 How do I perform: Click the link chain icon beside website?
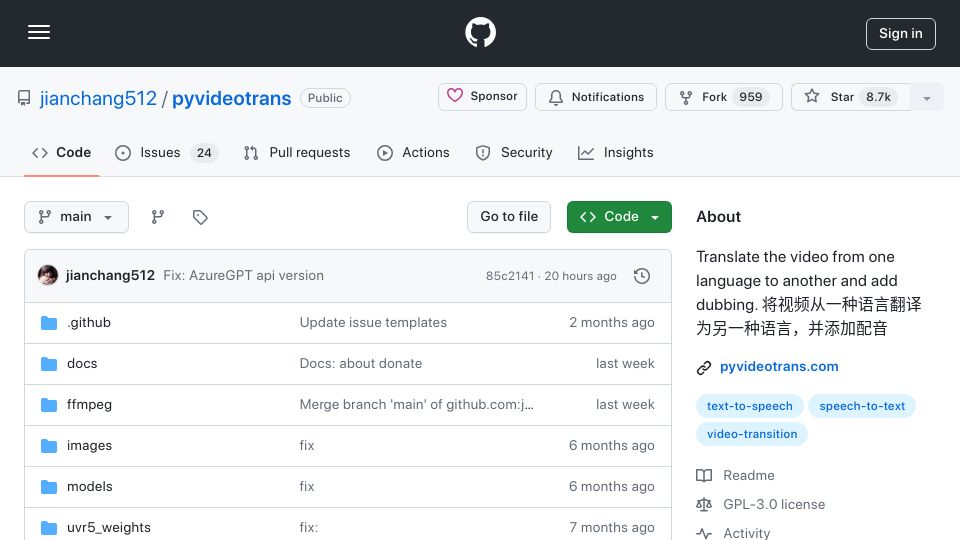coord(703,367)
